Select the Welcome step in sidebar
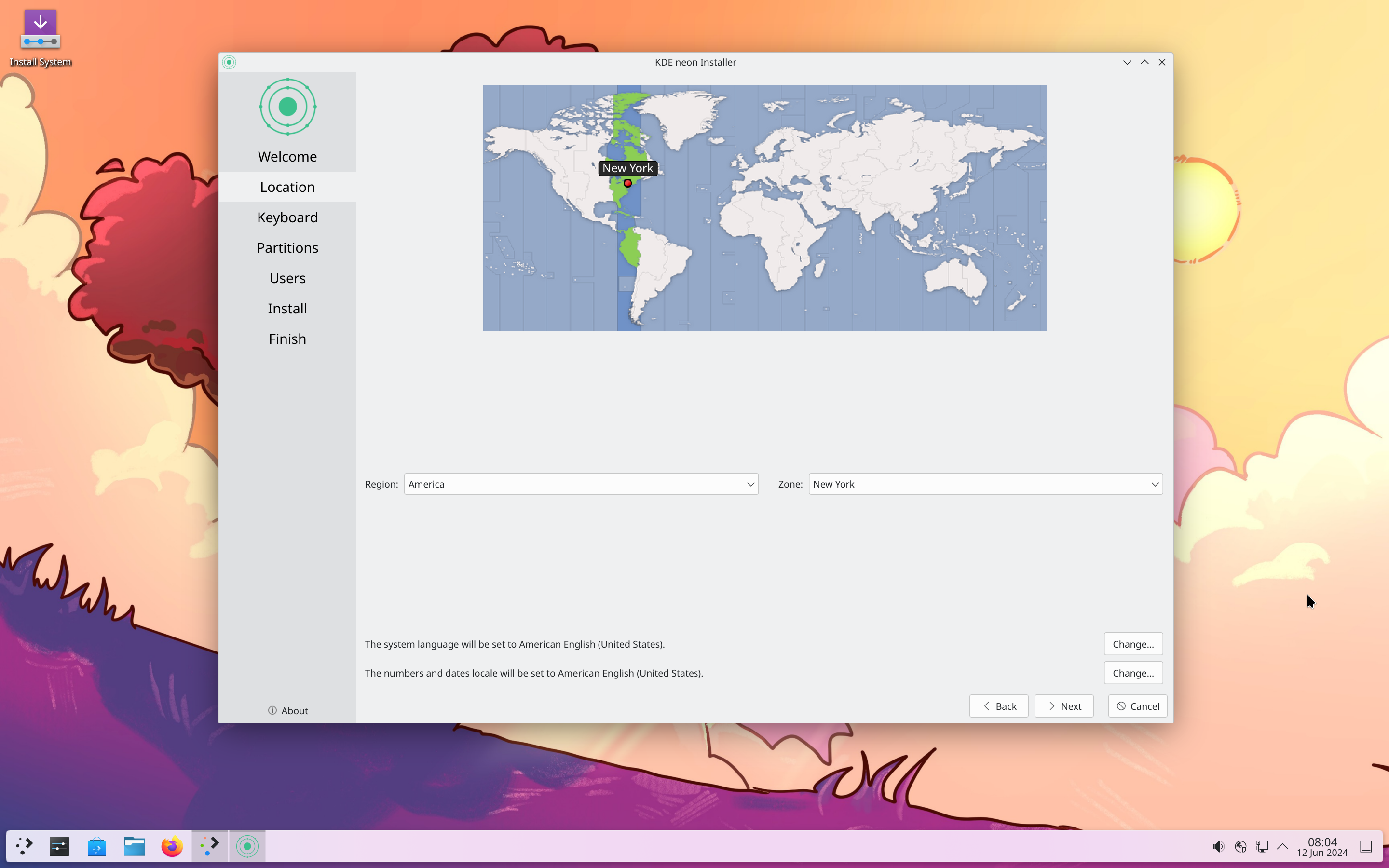Viewport: 1389px width, 868px height. (x=287, y=156)
